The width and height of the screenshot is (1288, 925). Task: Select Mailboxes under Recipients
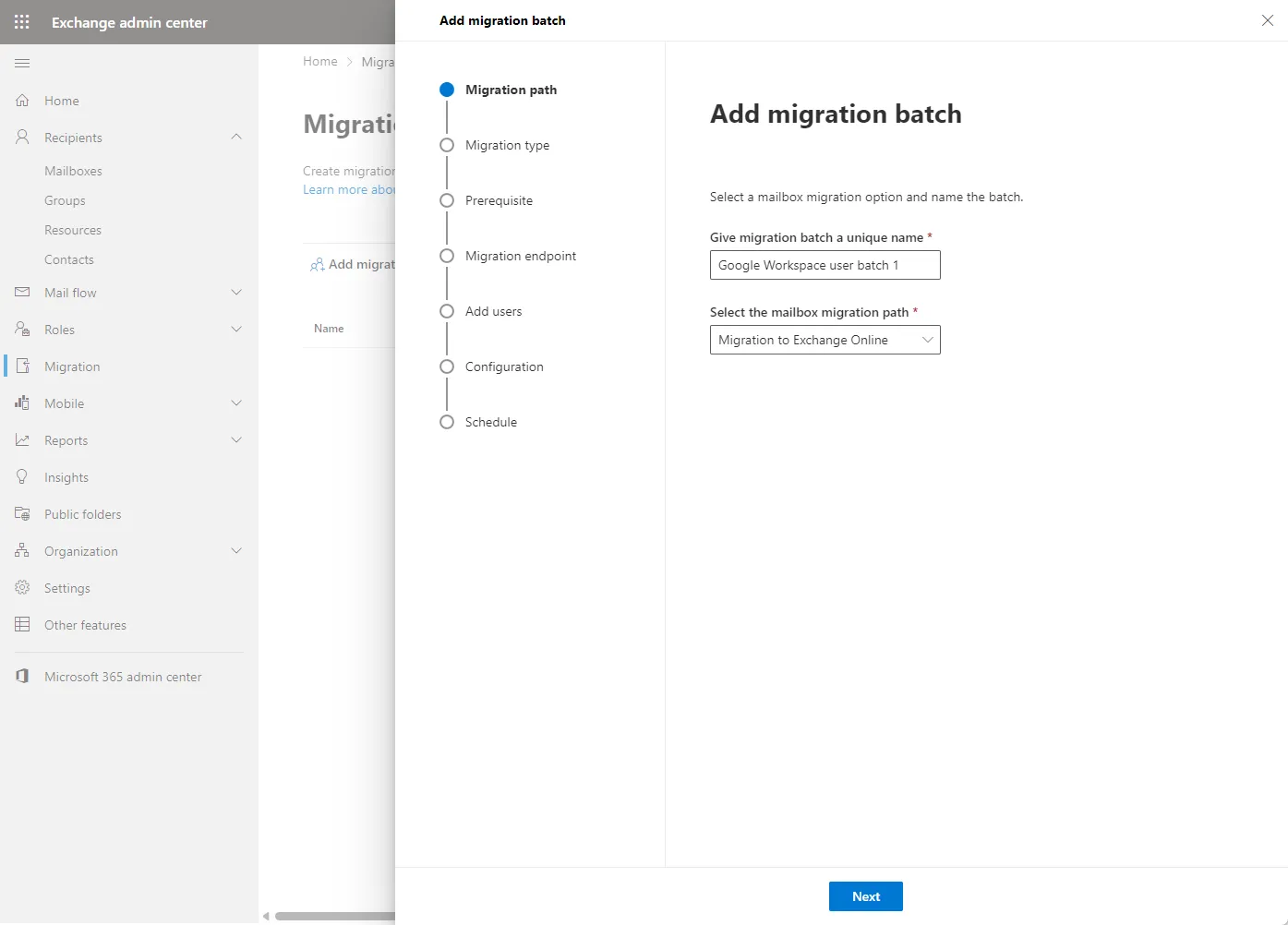coord(73,170)
